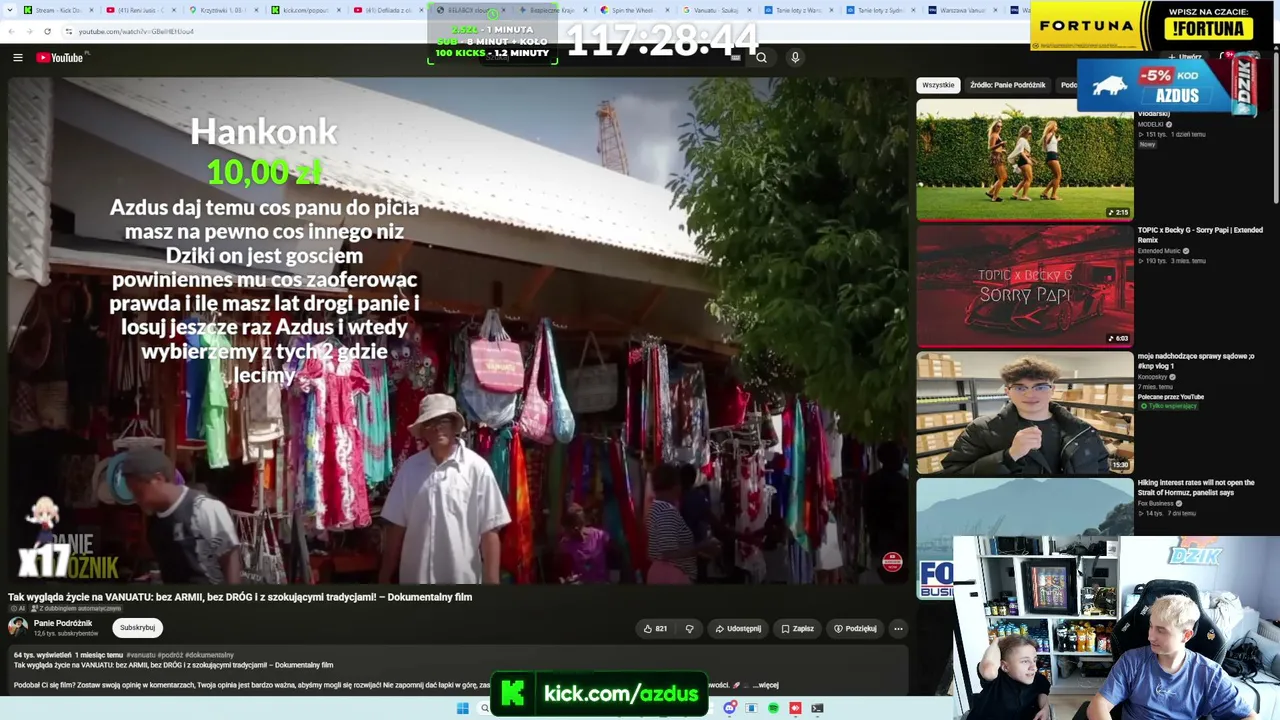The height and width of the screenshot is (720, 1280).
Task: Open the Panie Podróżnik channel name link
Action: 63,623
